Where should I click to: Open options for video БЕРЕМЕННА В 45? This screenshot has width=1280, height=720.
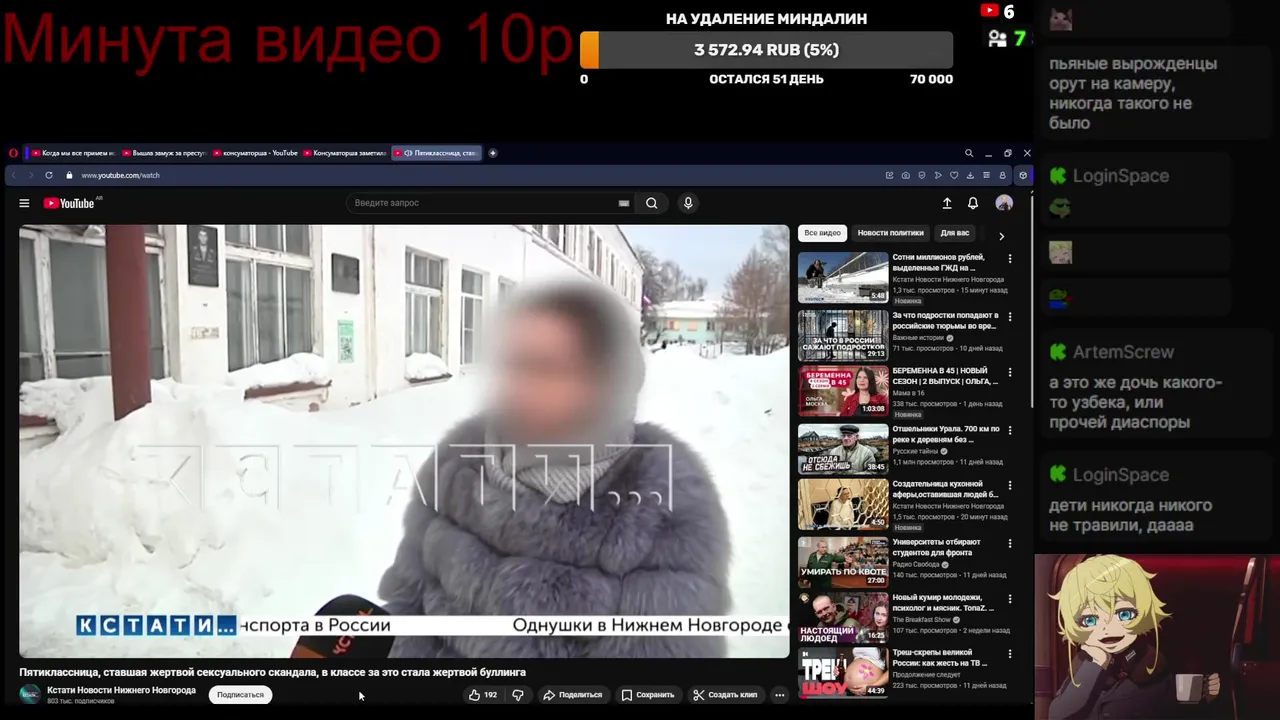[x=1009, y=372]
